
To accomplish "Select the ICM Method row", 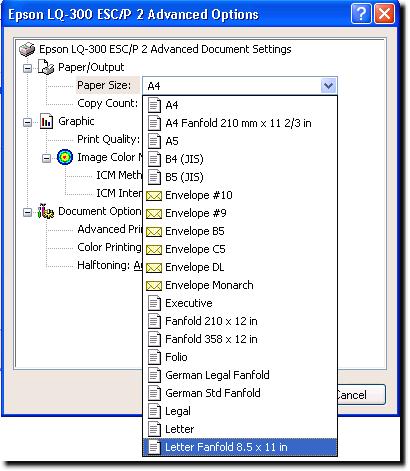I will 119,175.
